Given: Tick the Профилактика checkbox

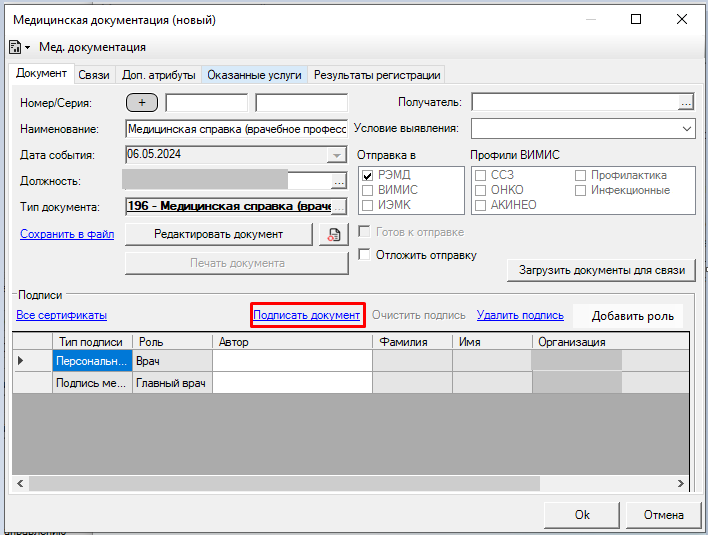Looking at the screenshot, I should coord(581,175).
